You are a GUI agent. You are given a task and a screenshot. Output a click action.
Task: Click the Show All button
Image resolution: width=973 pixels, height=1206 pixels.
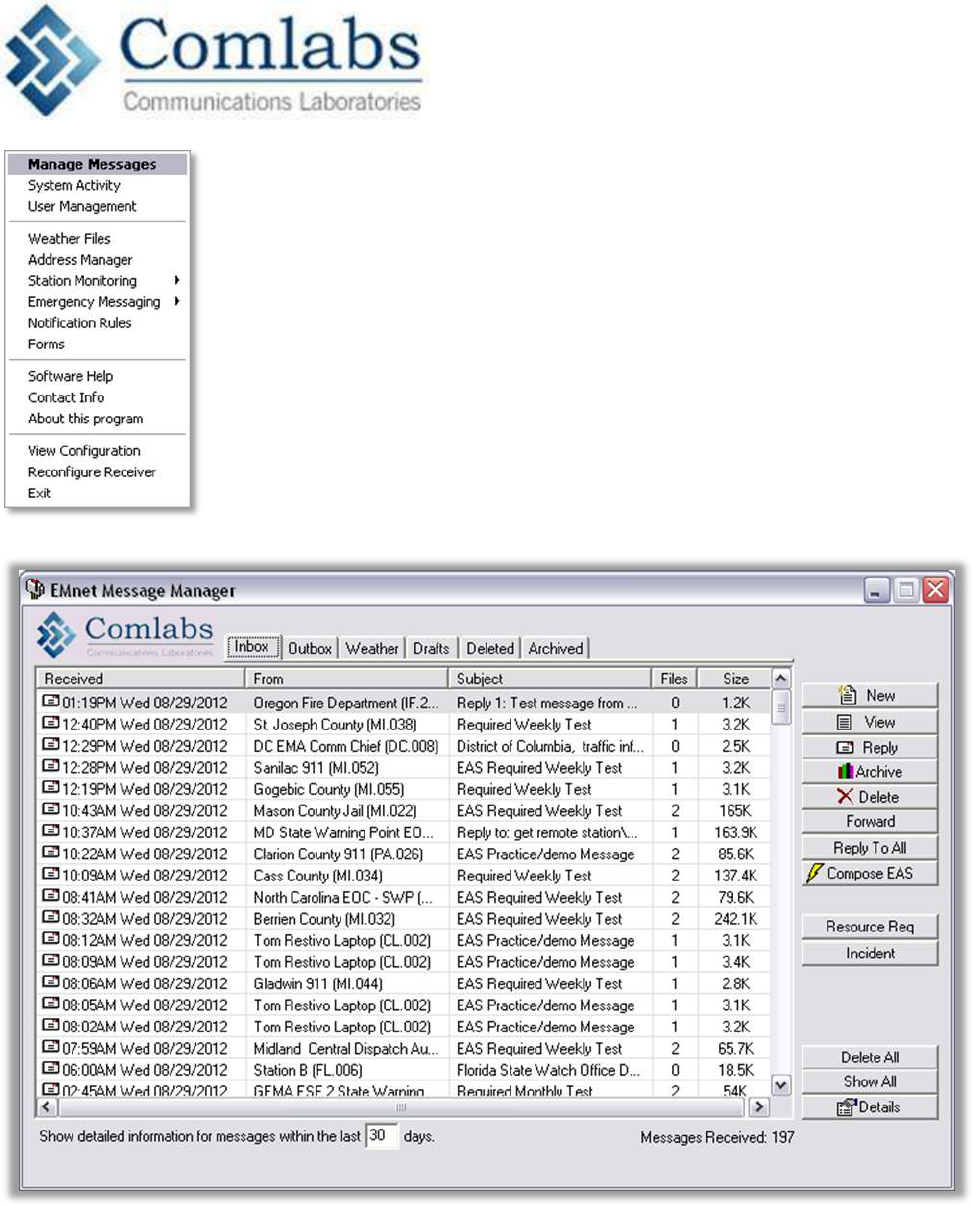coord(869,1082)
